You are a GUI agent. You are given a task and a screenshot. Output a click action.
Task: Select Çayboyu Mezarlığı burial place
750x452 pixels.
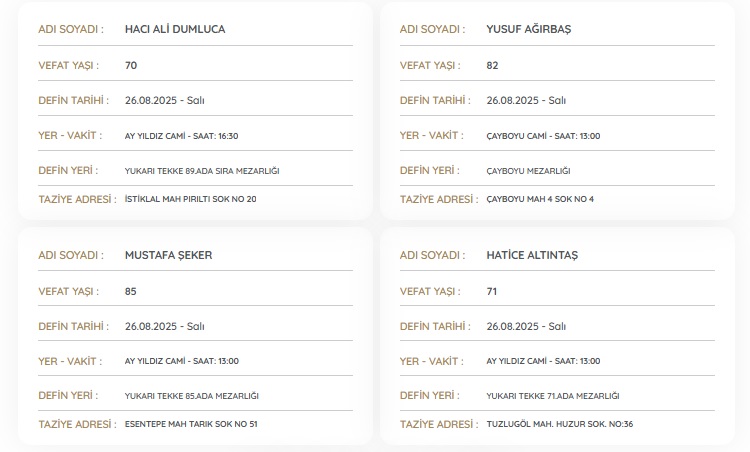[528, 171]
